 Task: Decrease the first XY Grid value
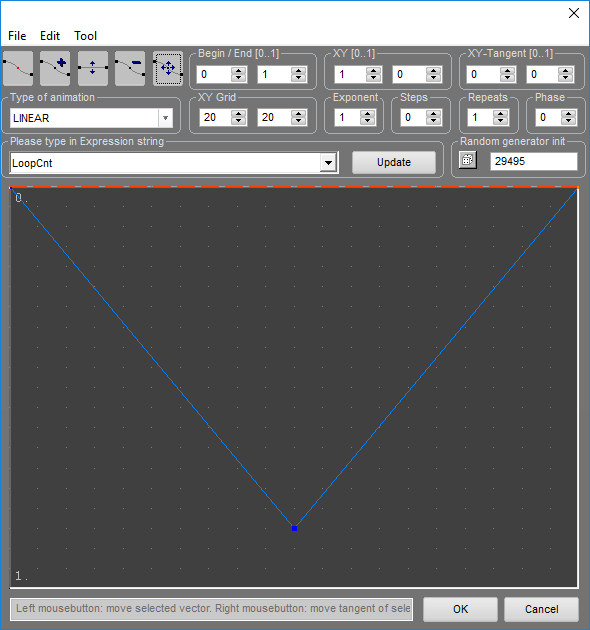pyautogui.click(x=239, y=121)
